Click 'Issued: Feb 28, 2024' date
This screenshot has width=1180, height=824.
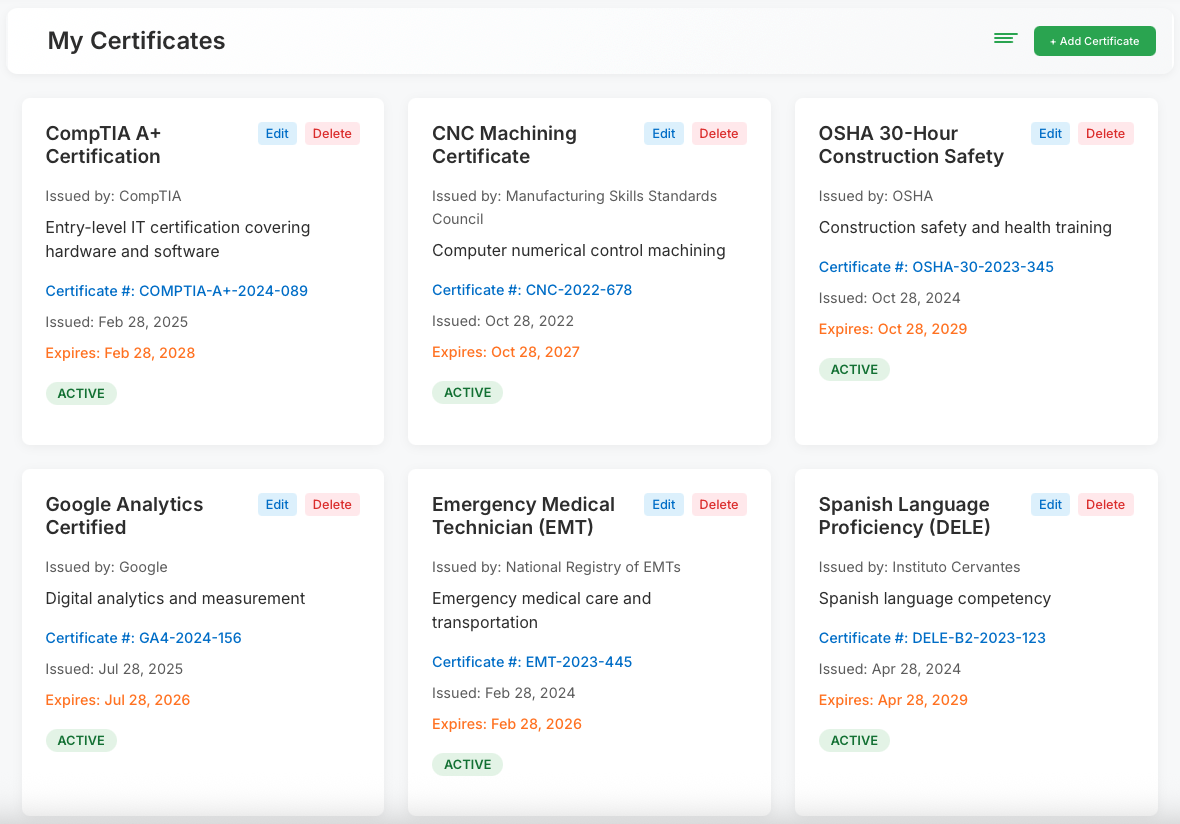pyautogui.click(x=503, y=693)
